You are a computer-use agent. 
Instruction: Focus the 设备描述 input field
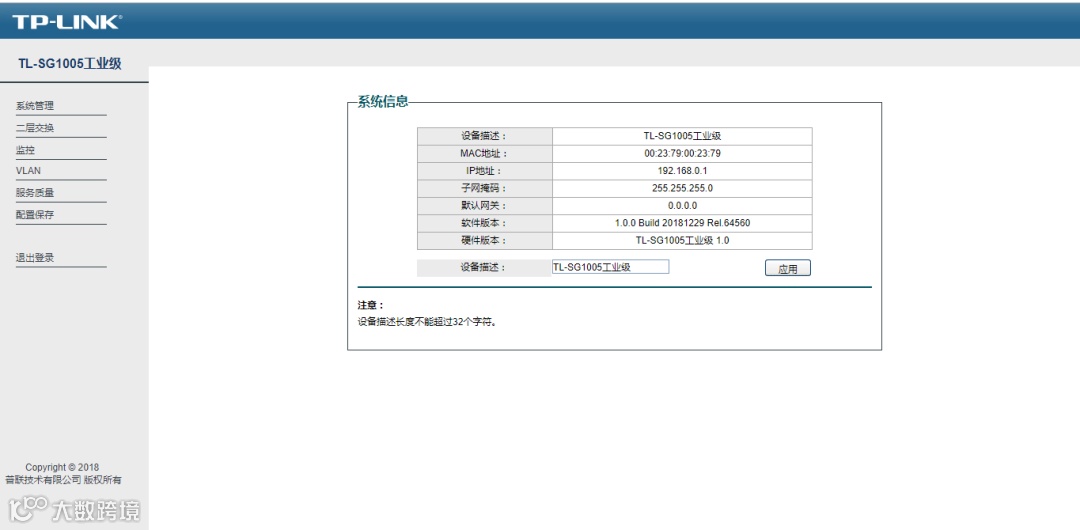pos(610,267)
